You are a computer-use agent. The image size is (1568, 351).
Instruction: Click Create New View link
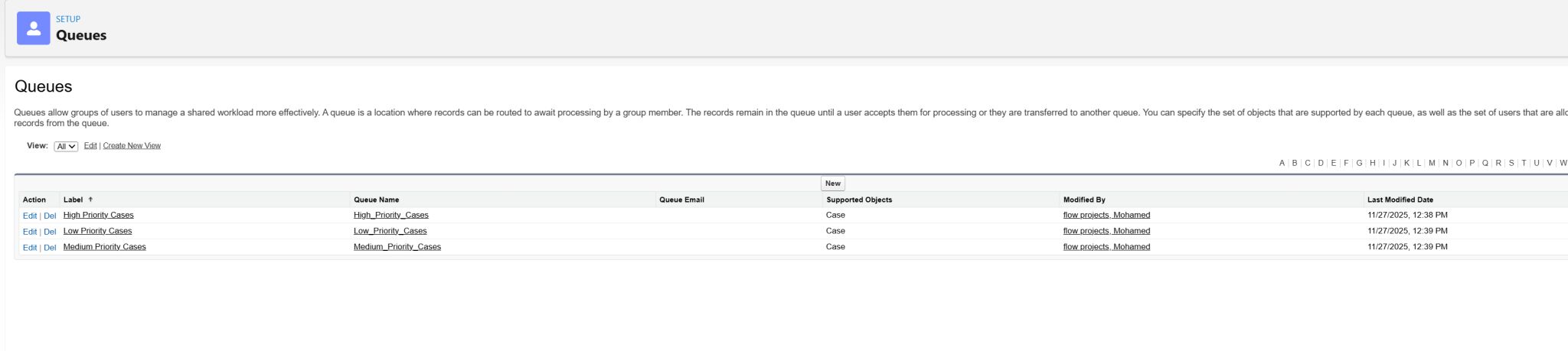132,145
